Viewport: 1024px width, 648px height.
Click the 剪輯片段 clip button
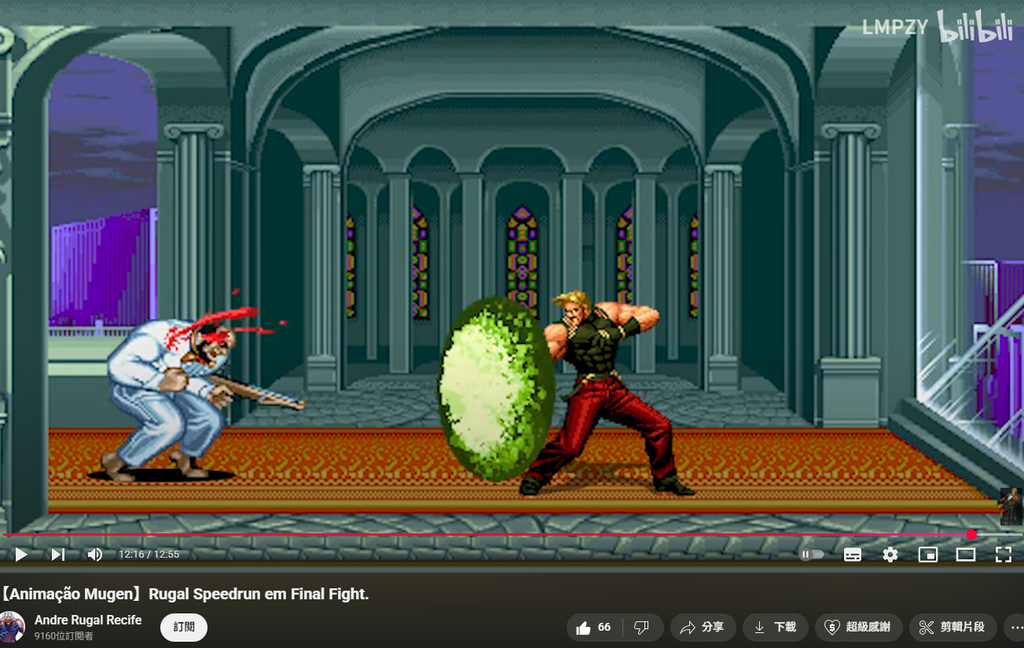953,627
